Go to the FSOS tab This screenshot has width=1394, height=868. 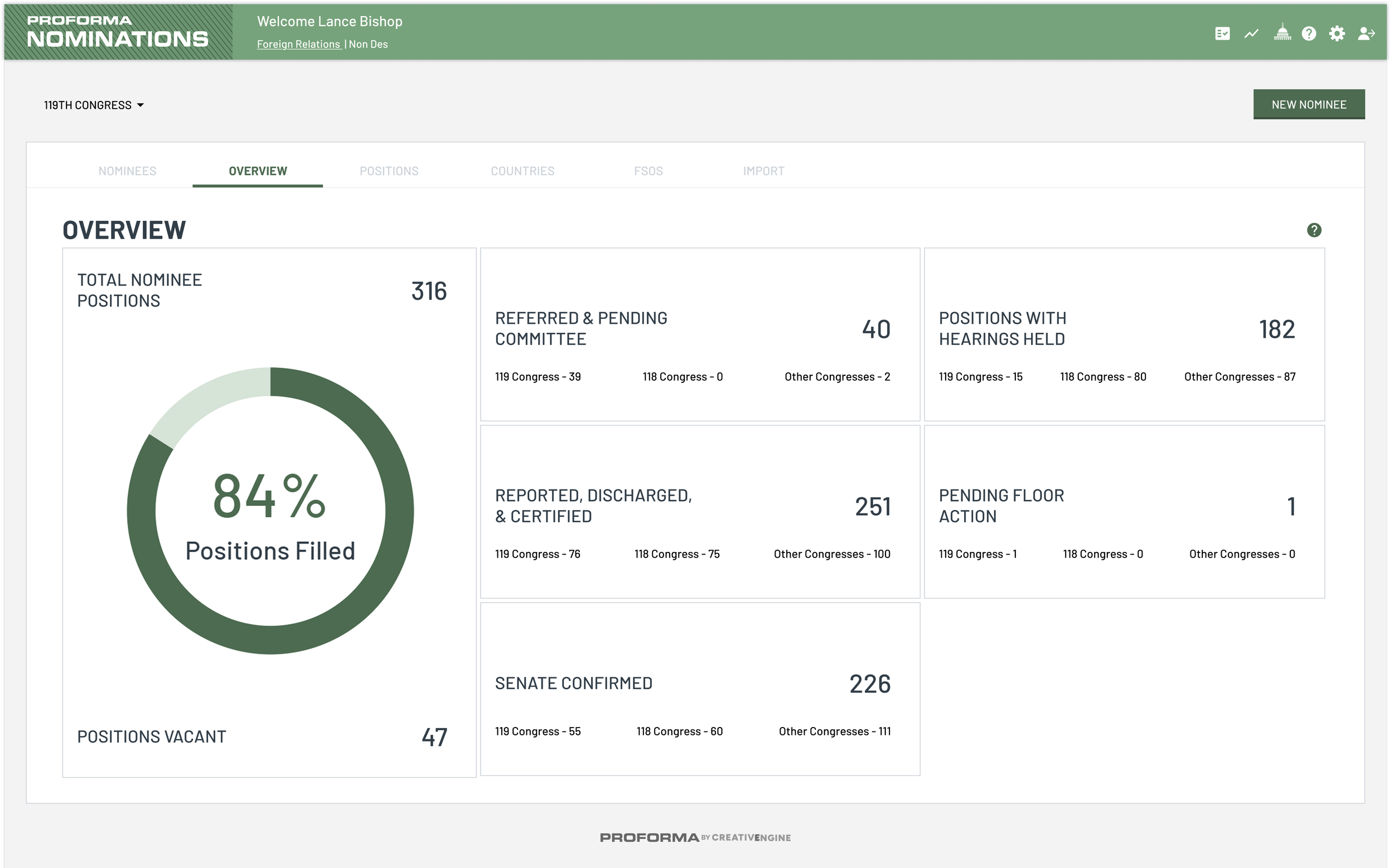648,171
